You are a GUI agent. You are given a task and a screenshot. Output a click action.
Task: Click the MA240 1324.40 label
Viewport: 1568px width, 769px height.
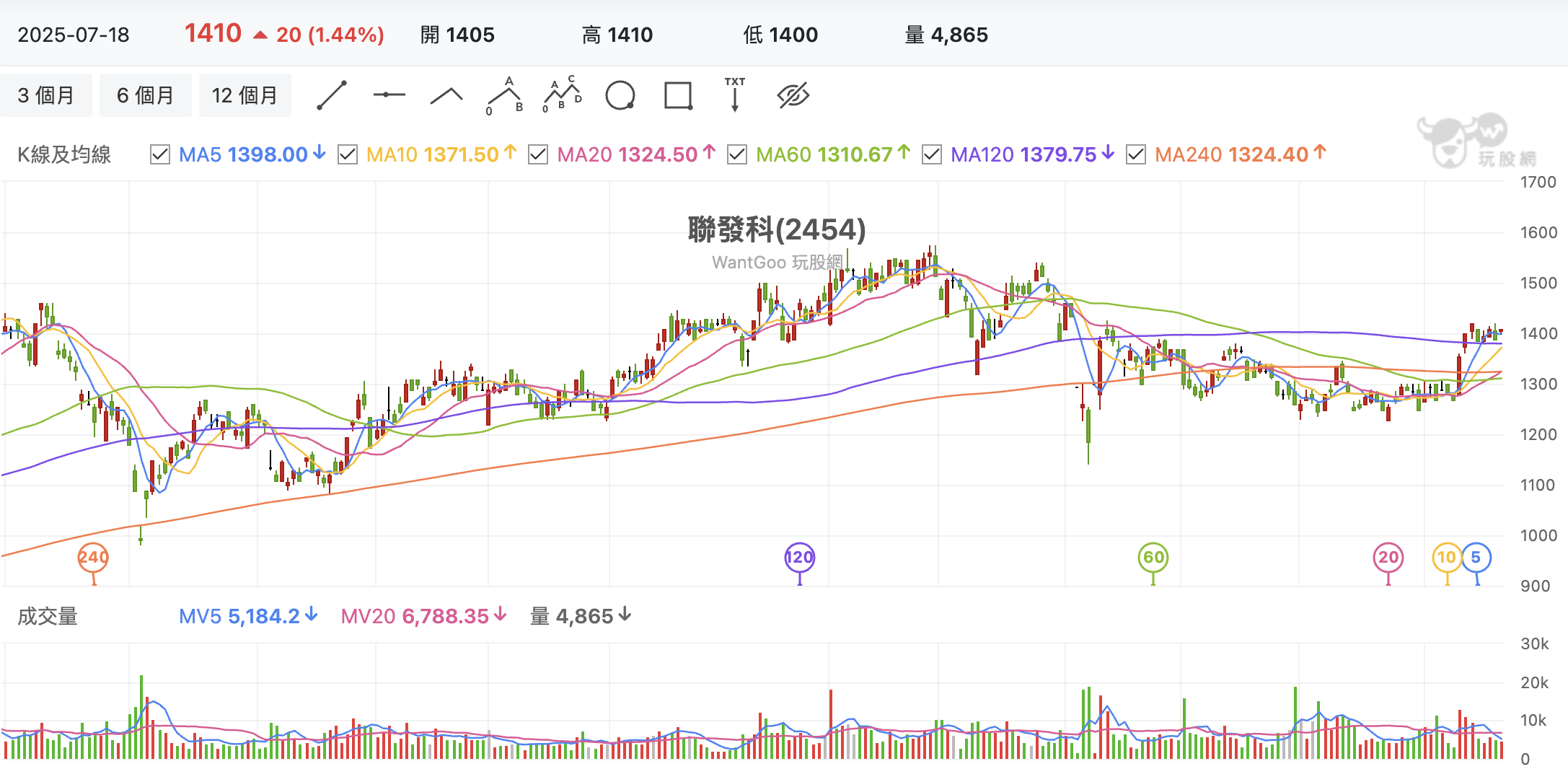[1241, 154]
